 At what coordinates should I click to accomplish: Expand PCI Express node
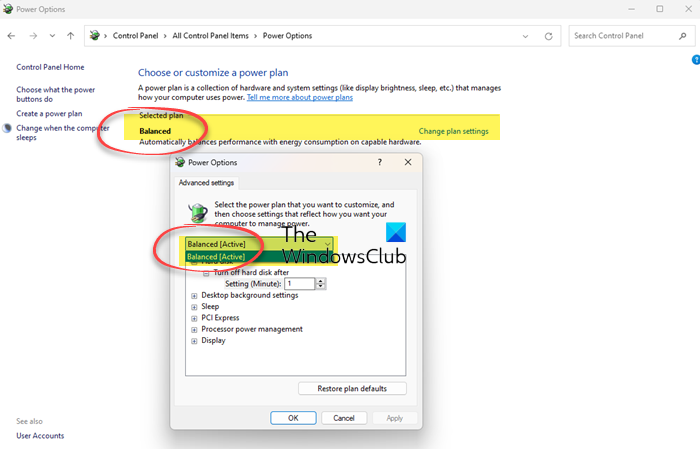coord(194,318)
